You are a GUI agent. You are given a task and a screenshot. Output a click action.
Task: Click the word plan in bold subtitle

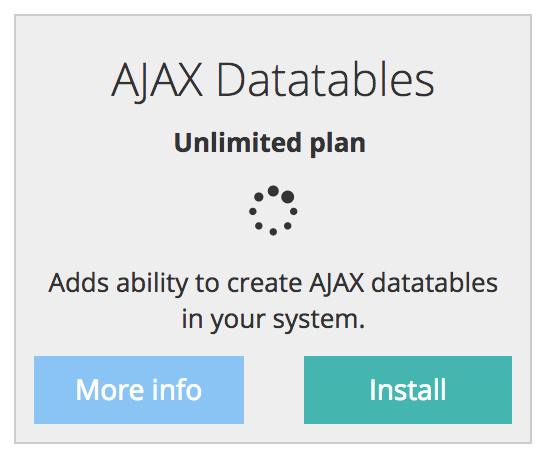click(x=338, y=144)
